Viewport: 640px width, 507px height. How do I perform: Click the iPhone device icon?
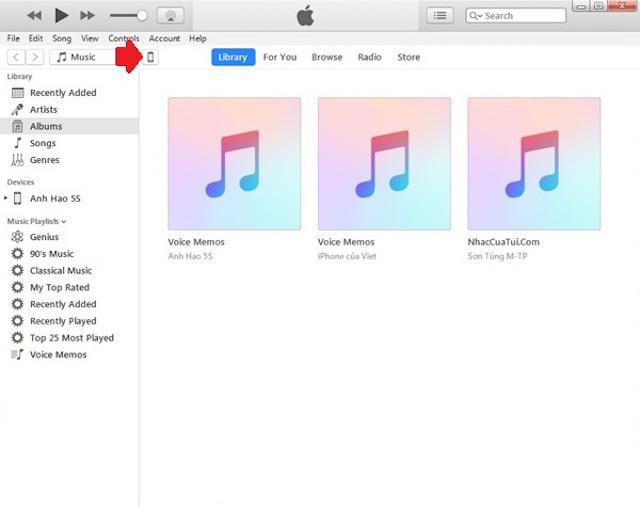151,57
